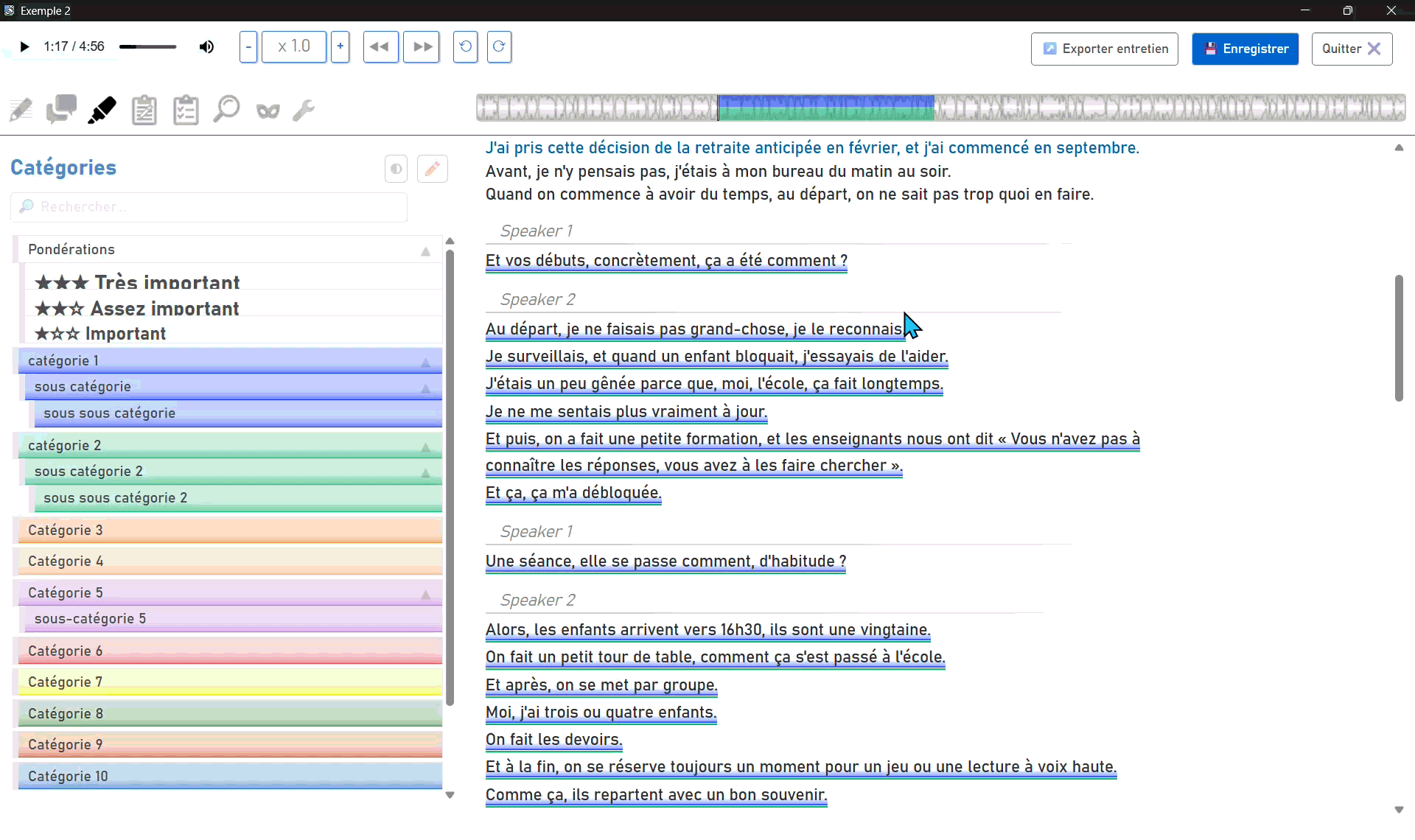Collapse the Pondérations section
Screen dimensions: 1415x840
[x=425, y=251]
